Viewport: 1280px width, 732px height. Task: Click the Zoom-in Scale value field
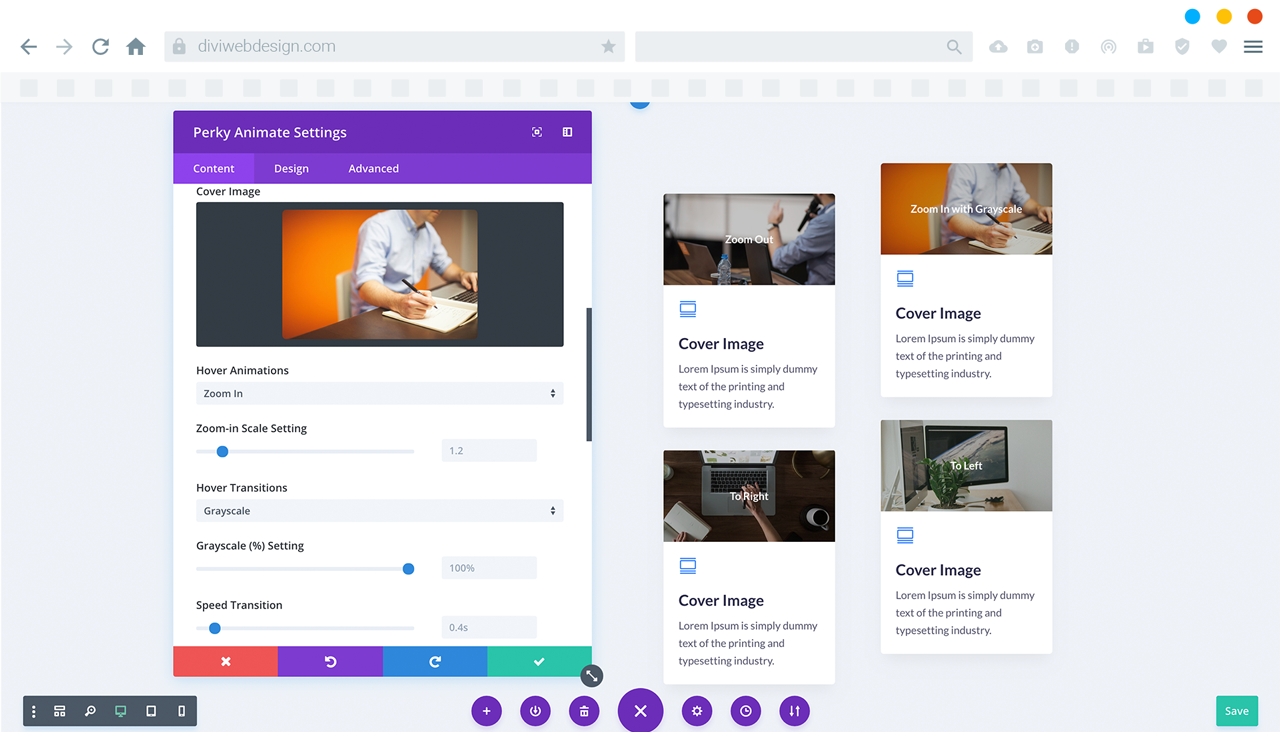pyautogui.click(x=489, y=451)
